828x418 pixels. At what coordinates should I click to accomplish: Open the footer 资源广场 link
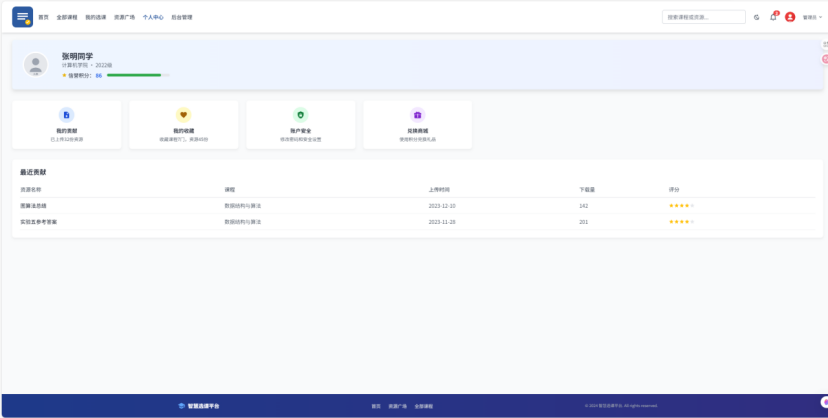coord(398,406)
